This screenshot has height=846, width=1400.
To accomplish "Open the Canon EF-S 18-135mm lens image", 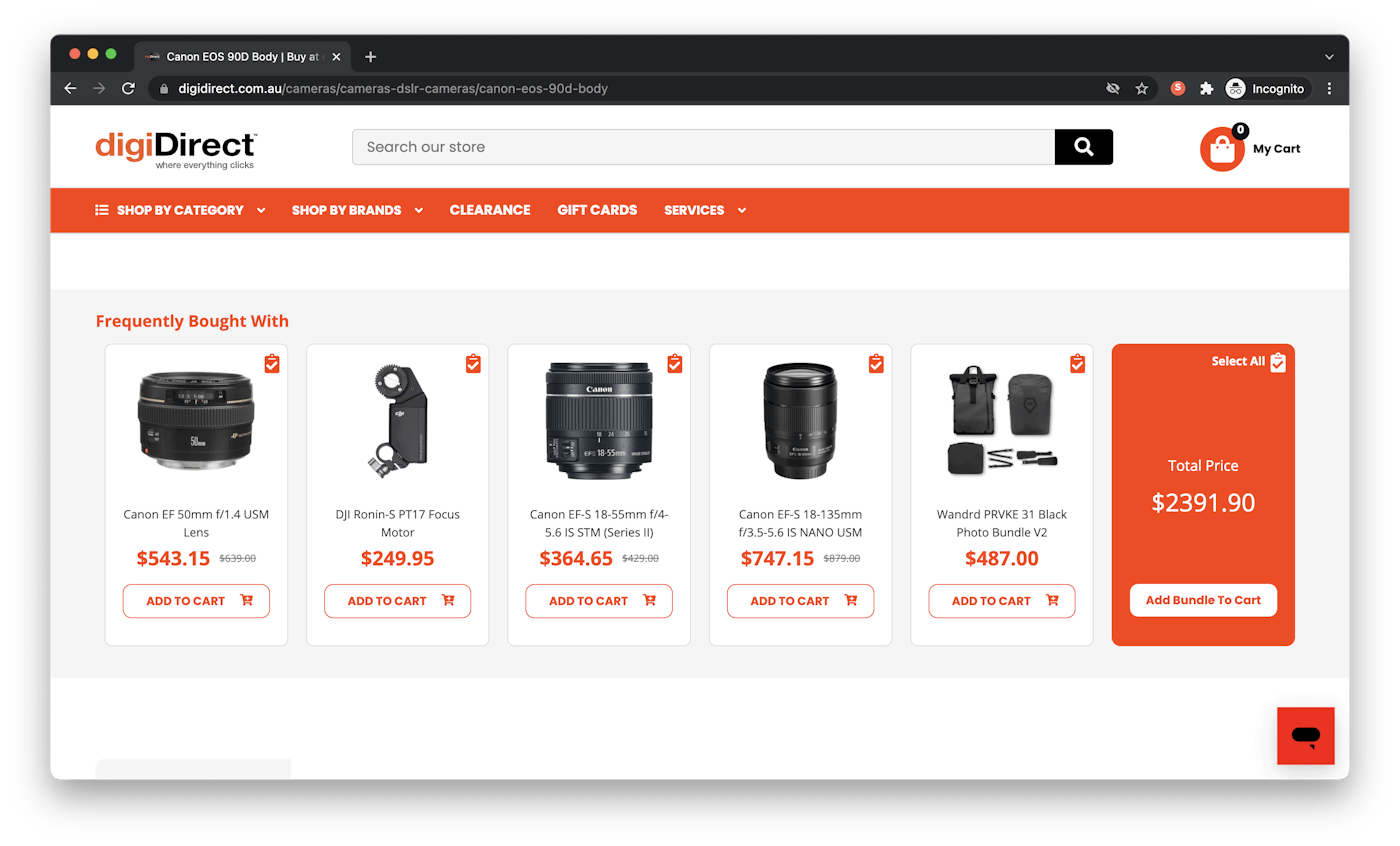I will click(x=800, y=421).
